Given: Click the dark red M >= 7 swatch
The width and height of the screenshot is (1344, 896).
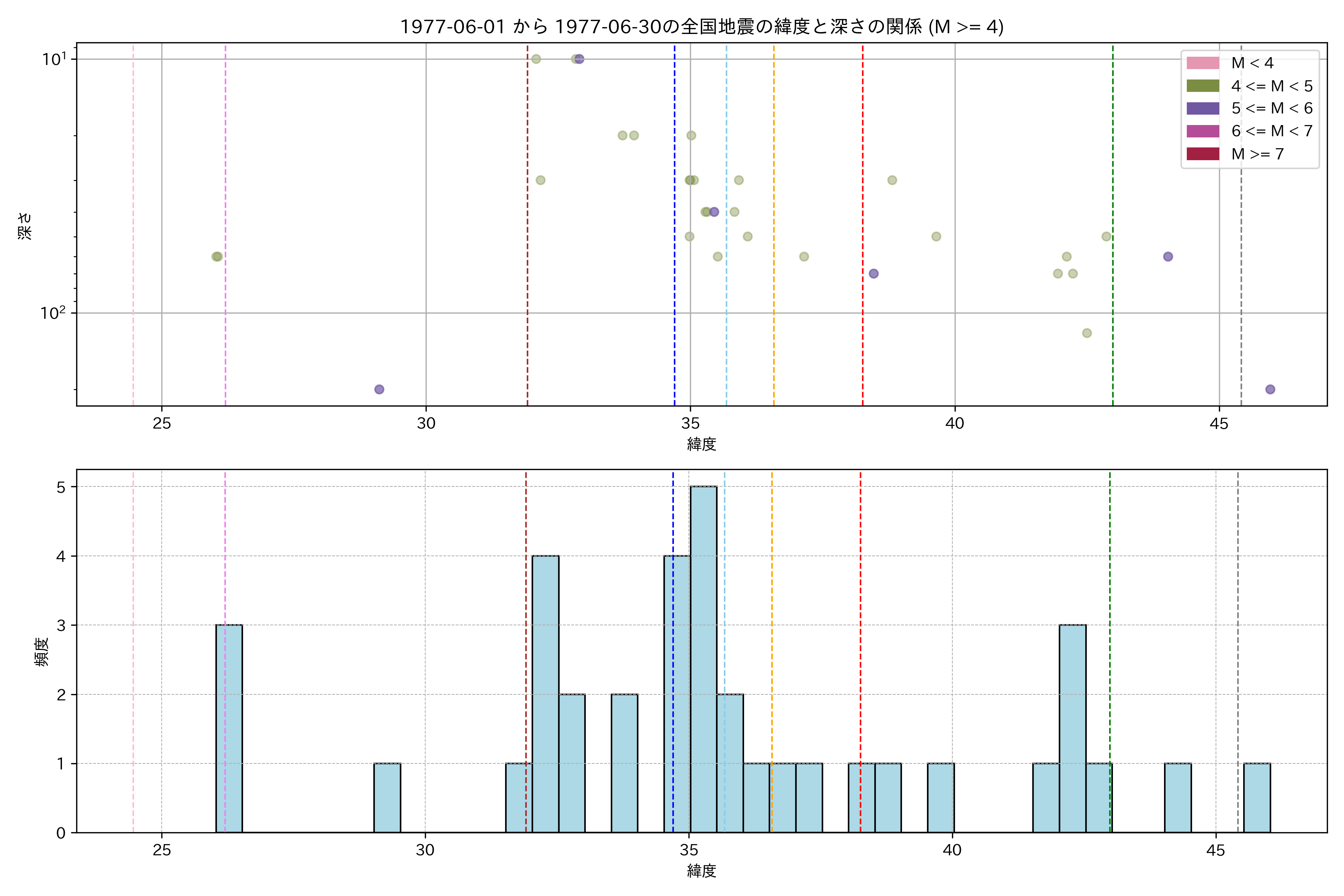Looking at the screenshot, I should 1202,154.
